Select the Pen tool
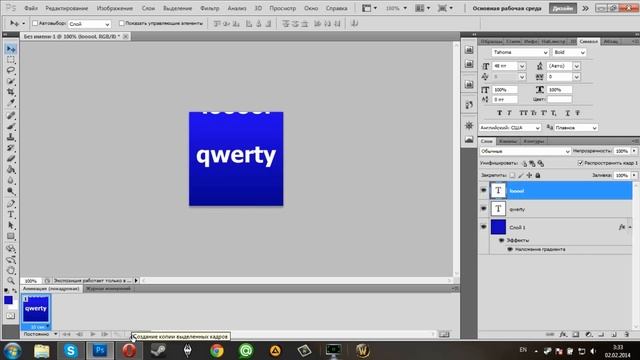Image resolution: width=640 pixels, height=360 pixels. coord(11,204)
